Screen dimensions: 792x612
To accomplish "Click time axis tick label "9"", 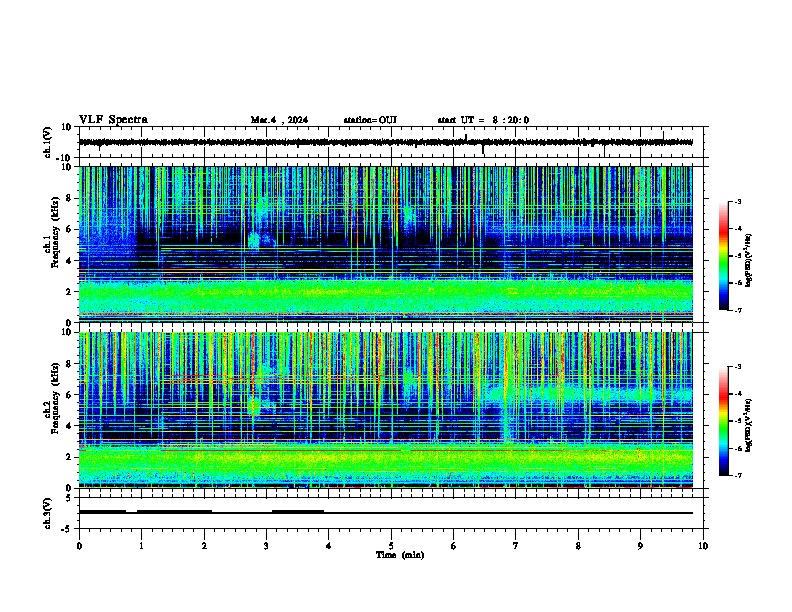I will click(x=640, y=546).
